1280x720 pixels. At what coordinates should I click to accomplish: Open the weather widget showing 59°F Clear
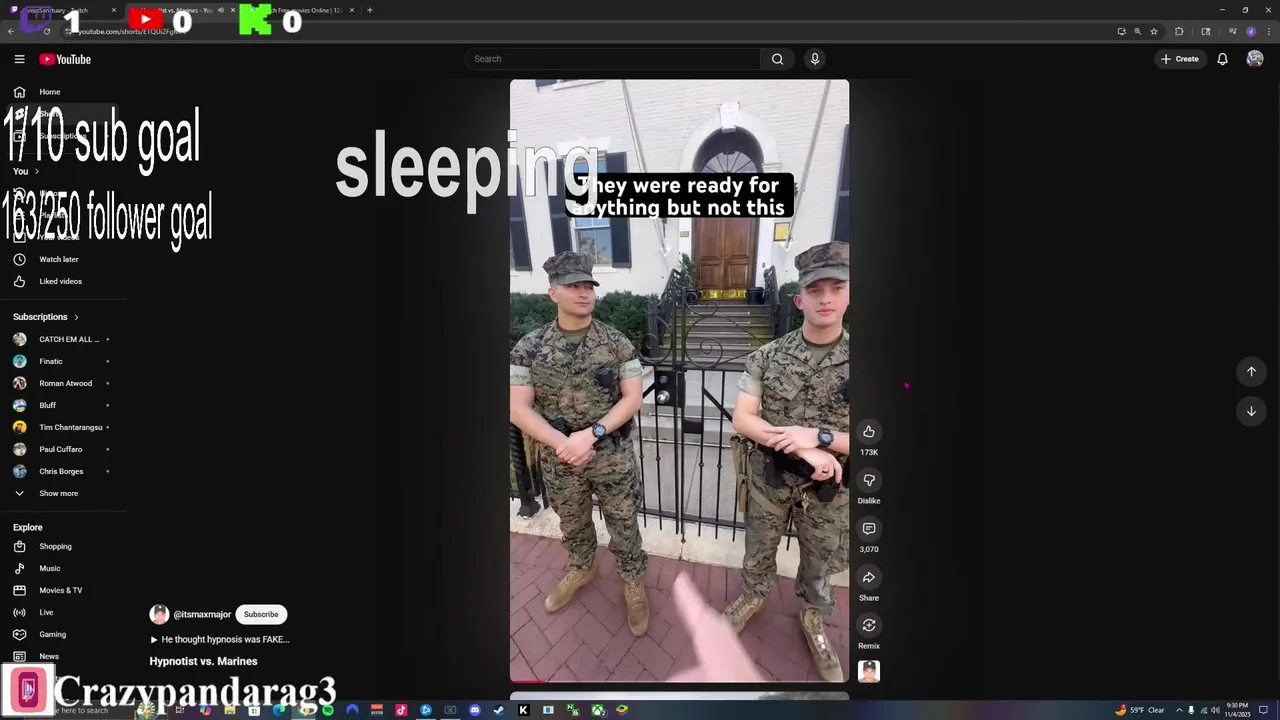point(1140,710)
